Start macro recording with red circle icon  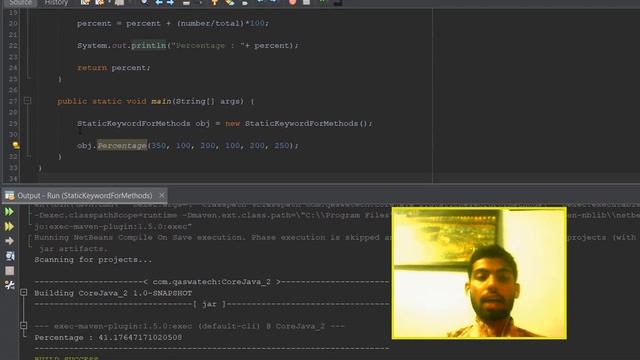pos(293,2)
